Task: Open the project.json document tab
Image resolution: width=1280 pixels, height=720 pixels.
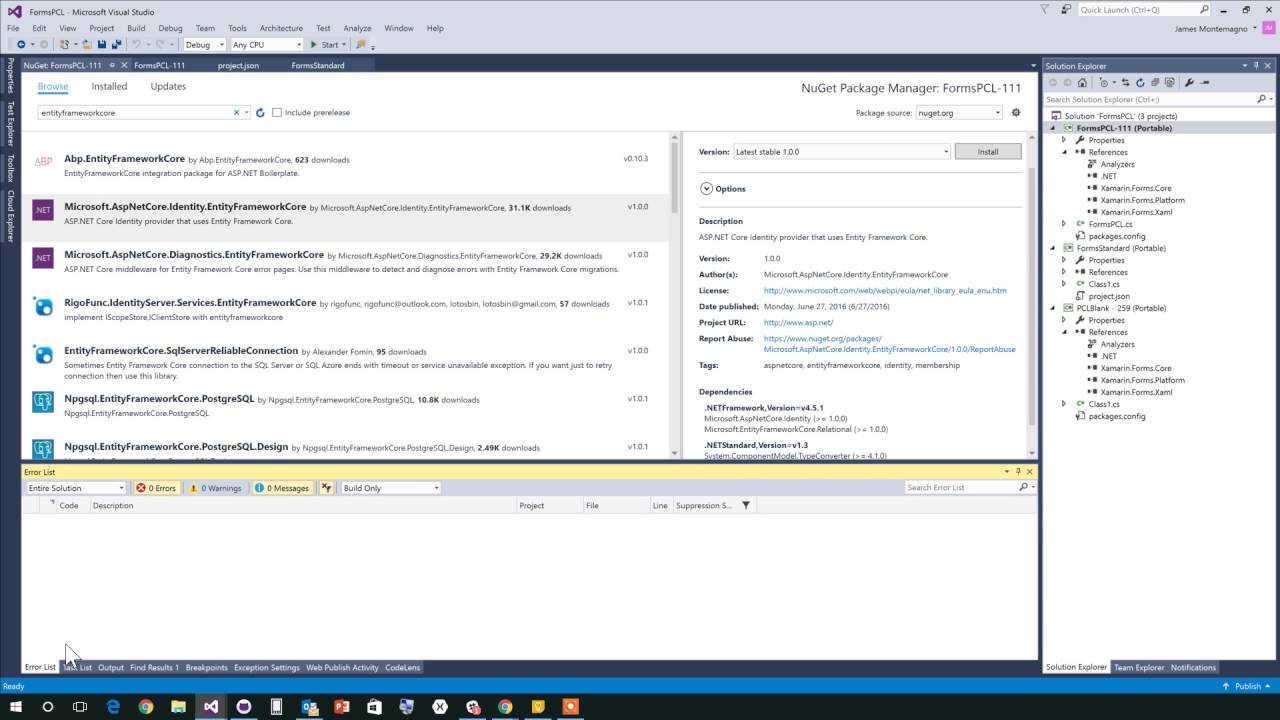Action: (238, 65)
